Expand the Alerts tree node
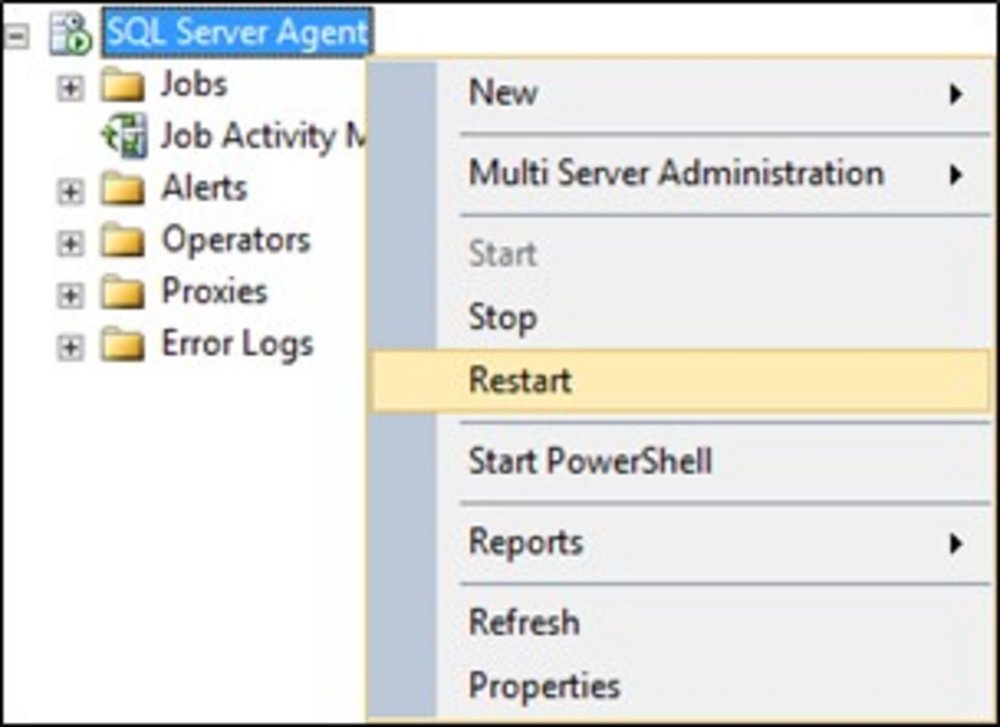The width and height of the screenshot is (1000, 727). tap(69, 190)
